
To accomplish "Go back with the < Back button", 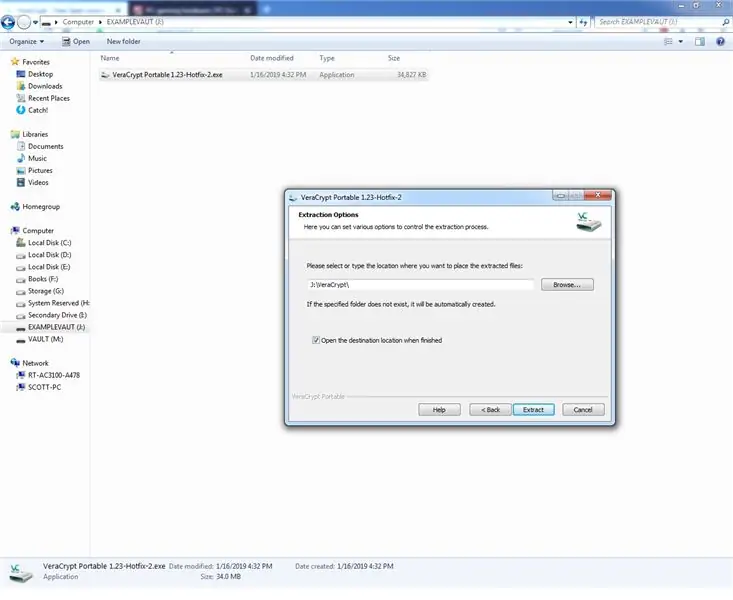I will 490,410.
